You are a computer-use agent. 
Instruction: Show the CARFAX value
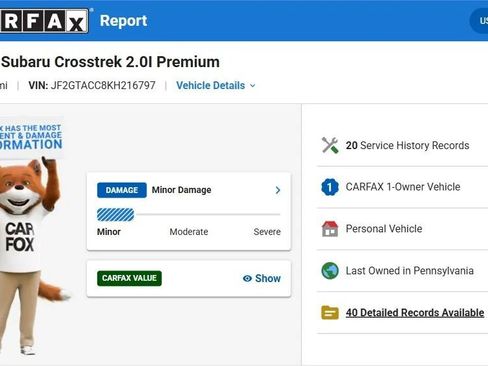(x=262, y=278)
